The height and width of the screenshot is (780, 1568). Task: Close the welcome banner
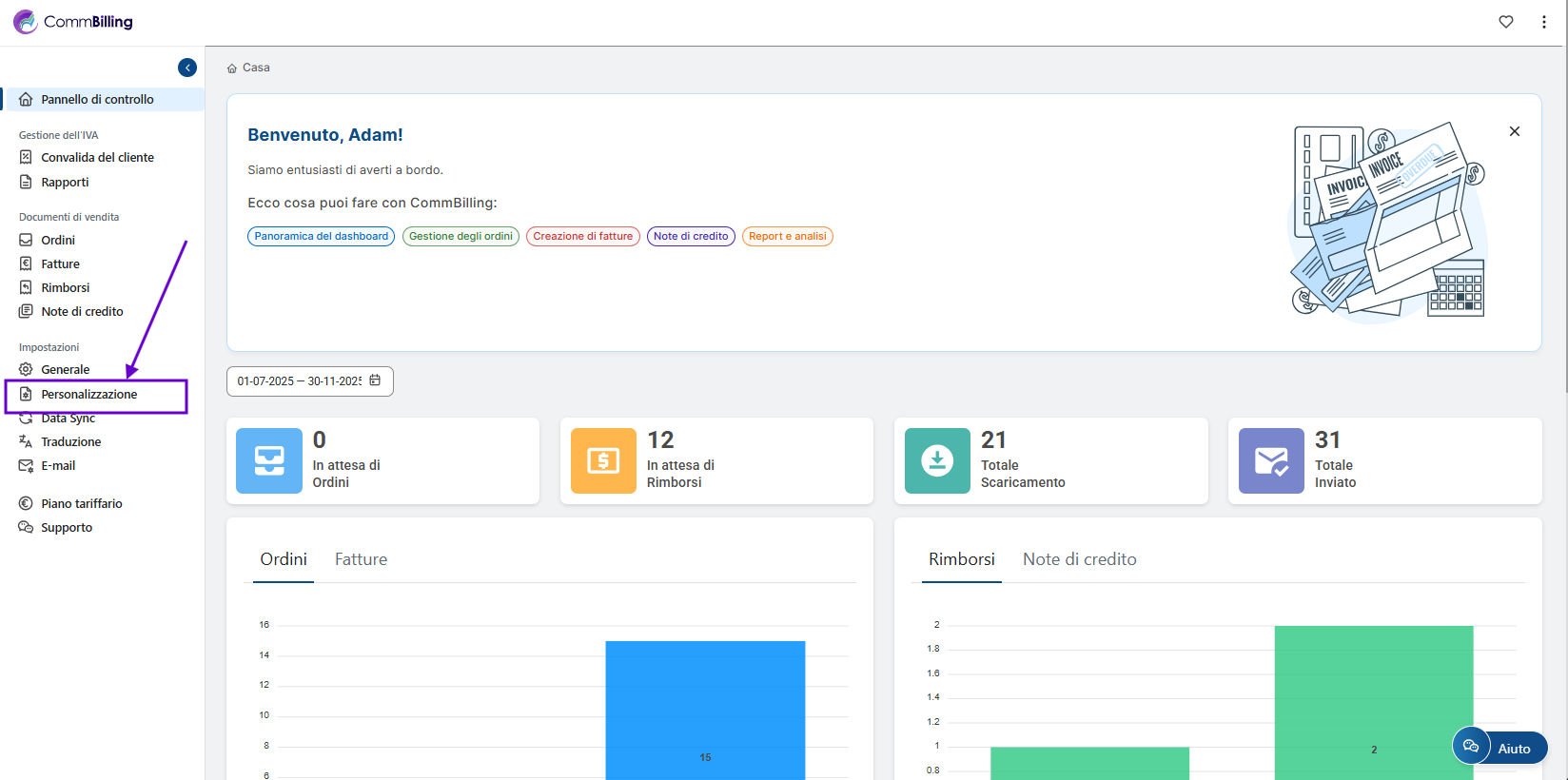click(x=1514, y=131)
